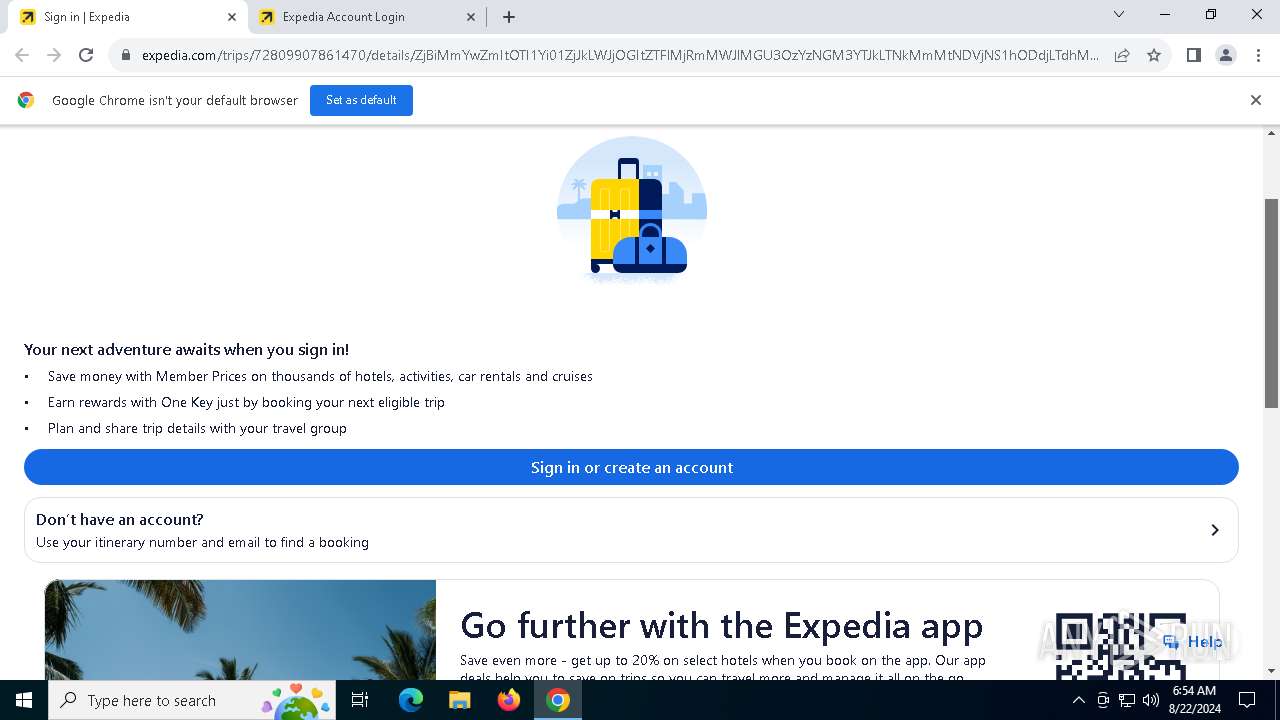Image resolution: width=1280 pixels, height=720 pixels.
Task: Open the Windows notification center
Action: pos(1247,700)
